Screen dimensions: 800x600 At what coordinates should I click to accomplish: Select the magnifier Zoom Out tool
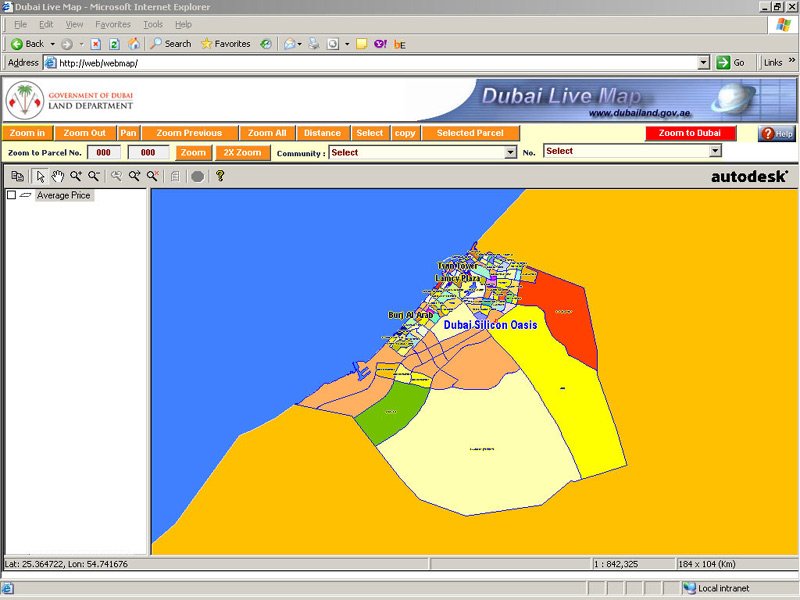(x=93, y=177)
